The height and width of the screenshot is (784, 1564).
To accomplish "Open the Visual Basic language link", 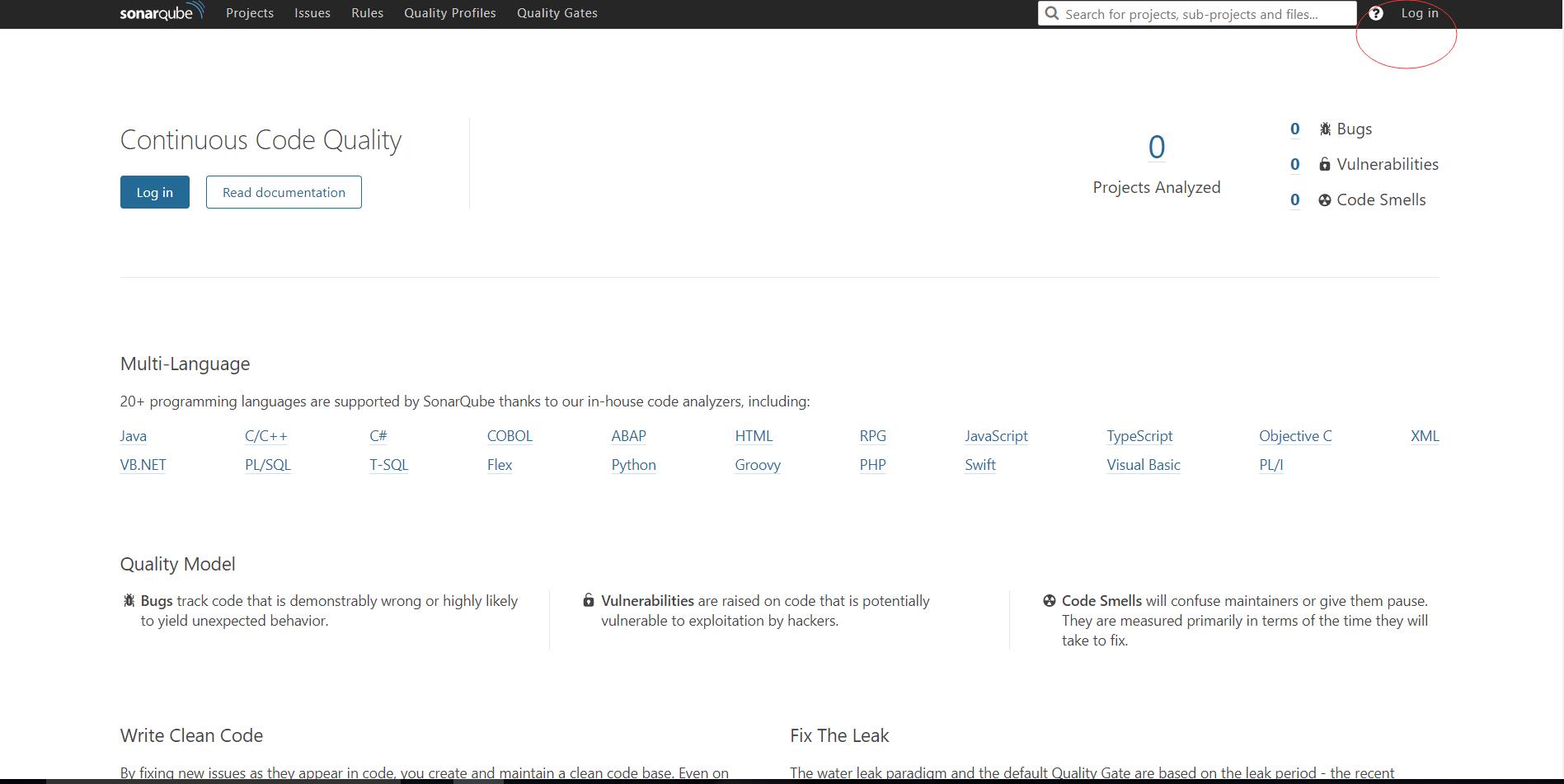I will coord(1144,465).
